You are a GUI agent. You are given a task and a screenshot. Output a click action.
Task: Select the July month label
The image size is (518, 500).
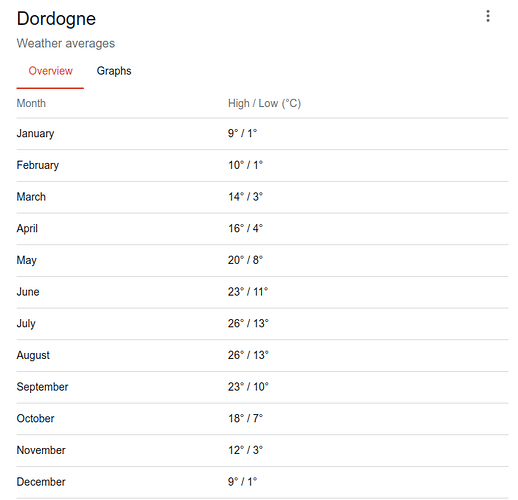point(26,324)
